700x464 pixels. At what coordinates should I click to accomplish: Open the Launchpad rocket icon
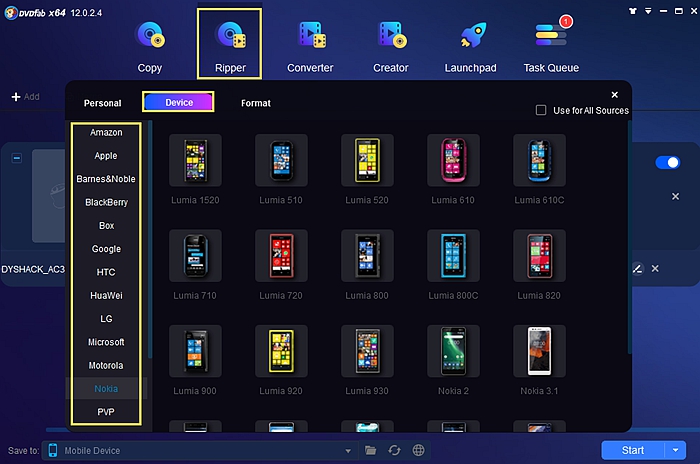tap(472, 38)
